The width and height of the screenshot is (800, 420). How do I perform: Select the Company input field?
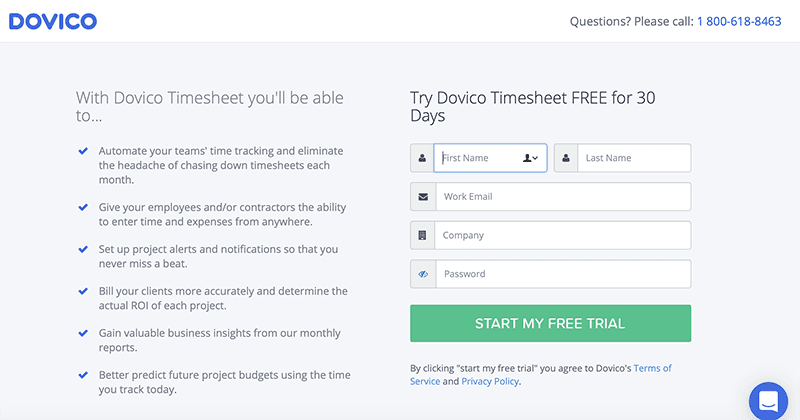coord(562,236)
